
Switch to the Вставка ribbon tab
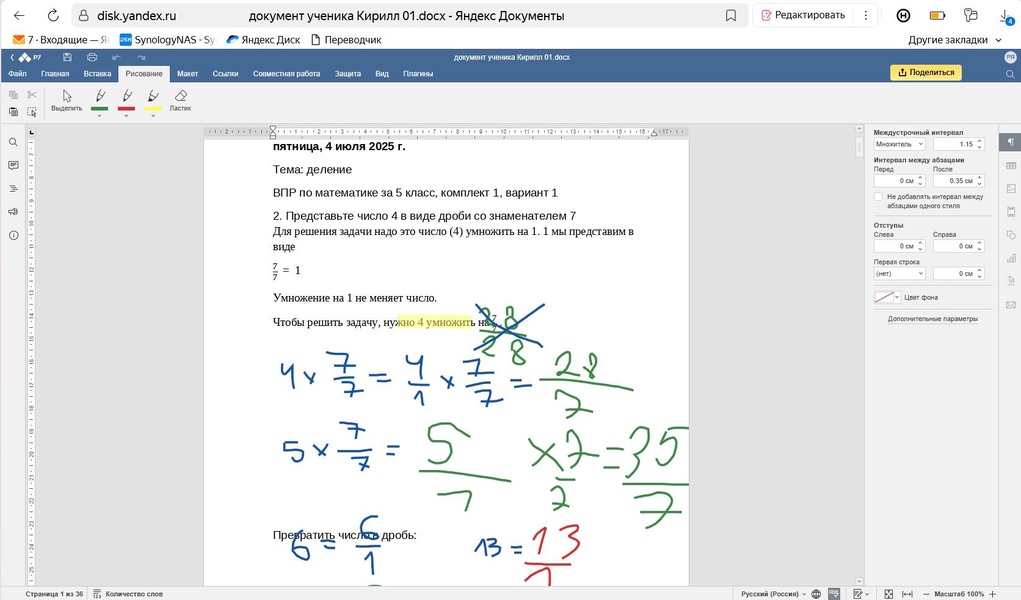tap(97, 74)
